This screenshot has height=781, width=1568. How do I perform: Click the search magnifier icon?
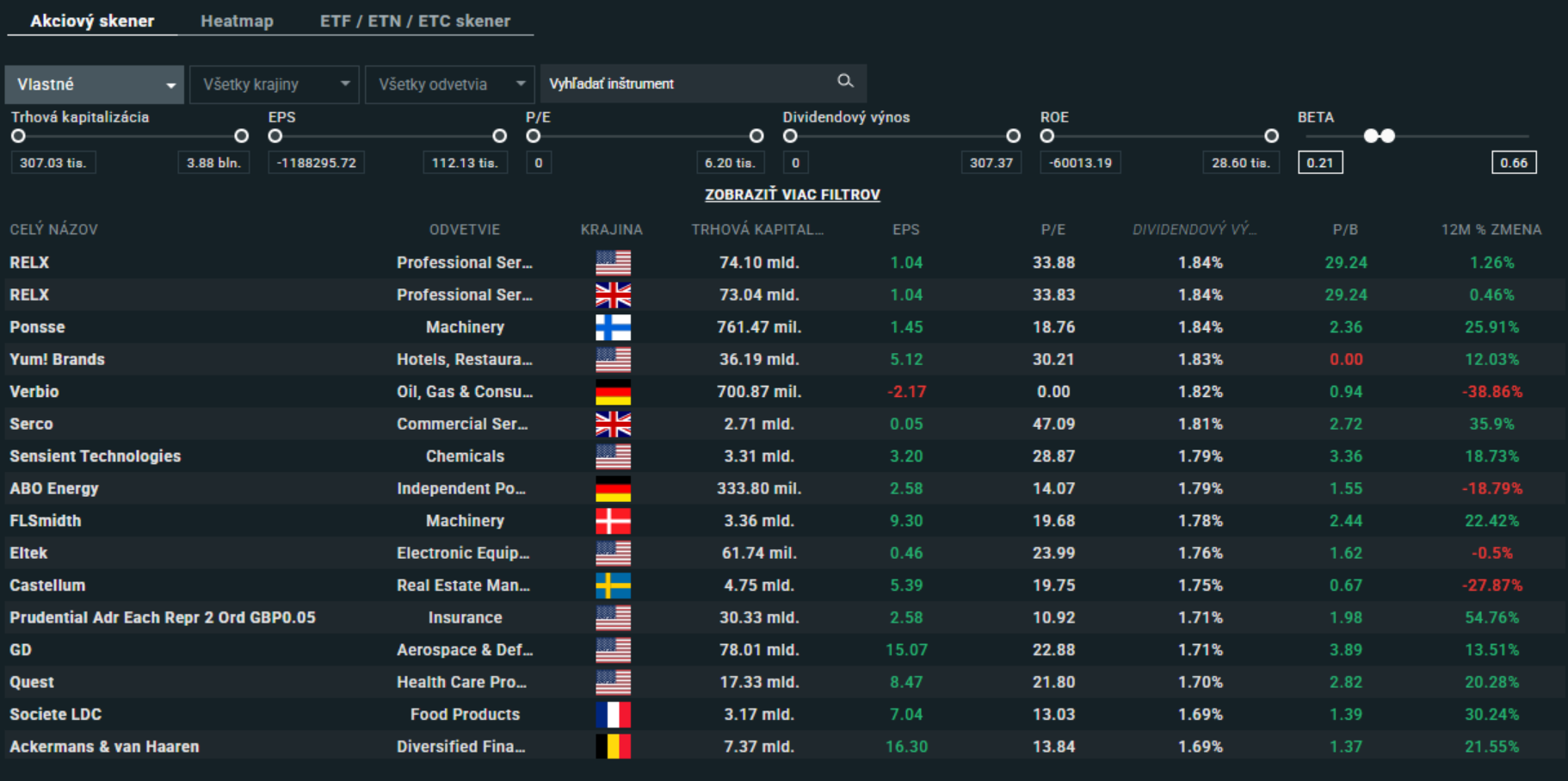pyautogui.click(x=845, y=81)
